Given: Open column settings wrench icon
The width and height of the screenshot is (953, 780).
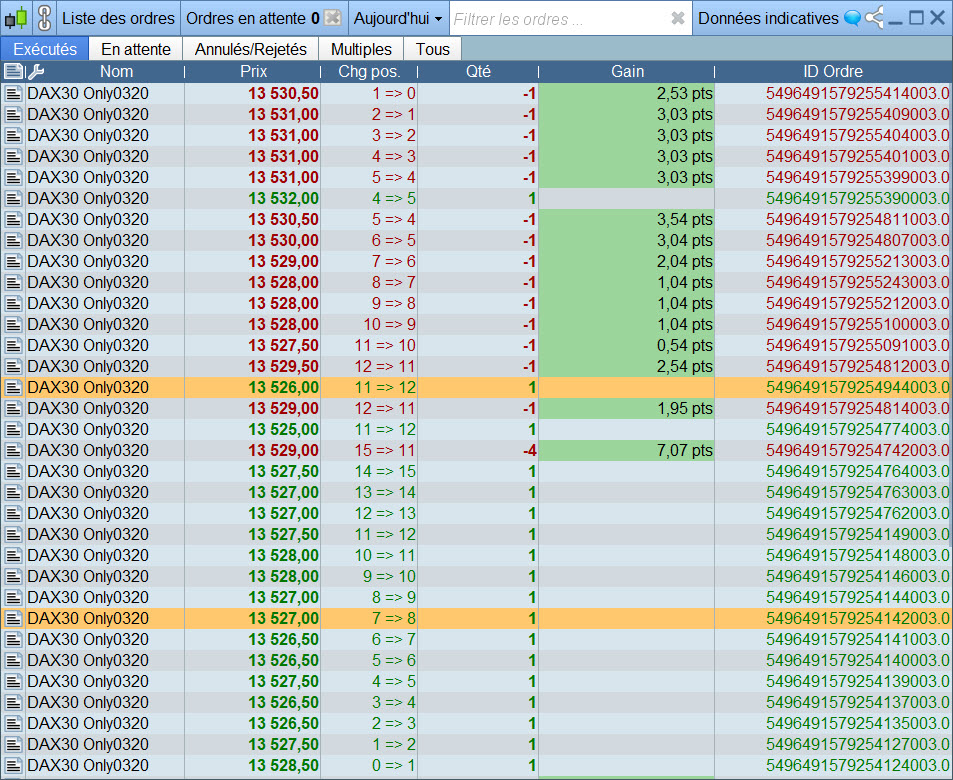Looking at the screenshot, I should coord(35,71).
